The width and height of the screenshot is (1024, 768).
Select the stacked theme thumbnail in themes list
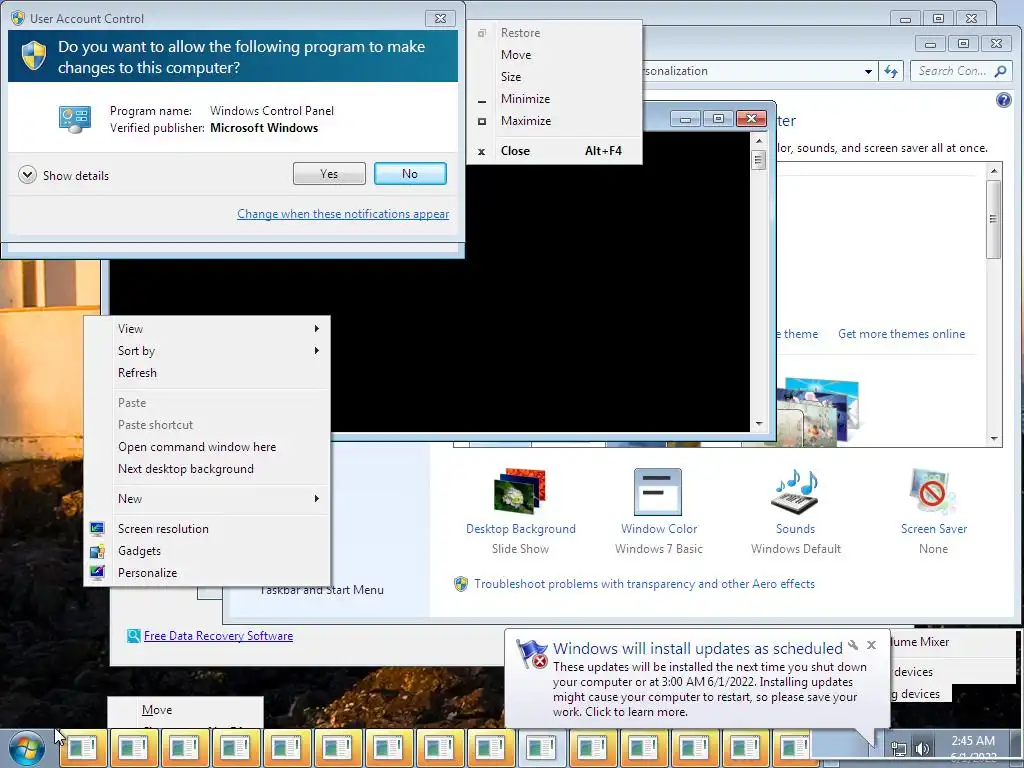817,411
